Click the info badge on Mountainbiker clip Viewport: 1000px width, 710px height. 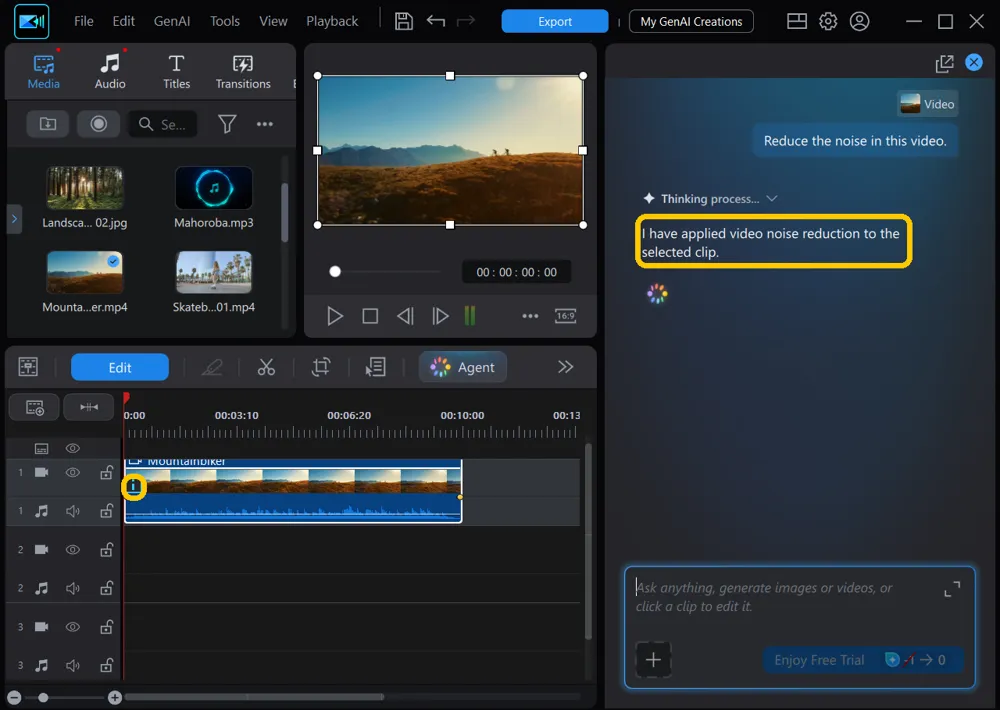click(133, 487)
